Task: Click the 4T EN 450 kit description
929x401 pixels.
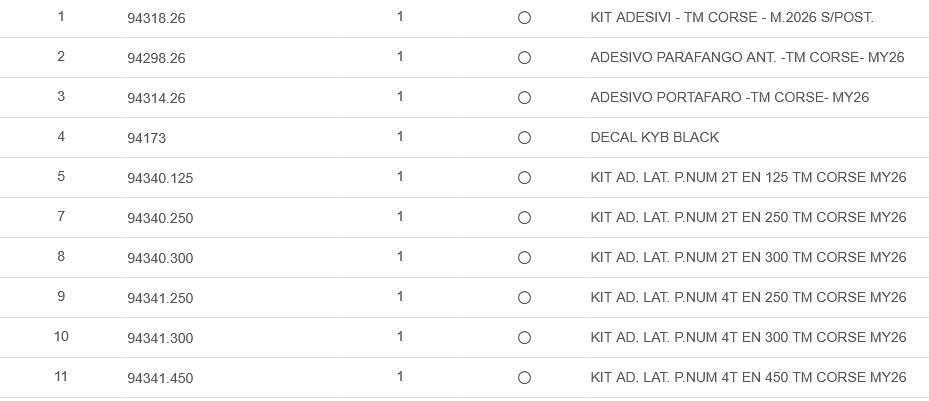Action: point(748,378)
